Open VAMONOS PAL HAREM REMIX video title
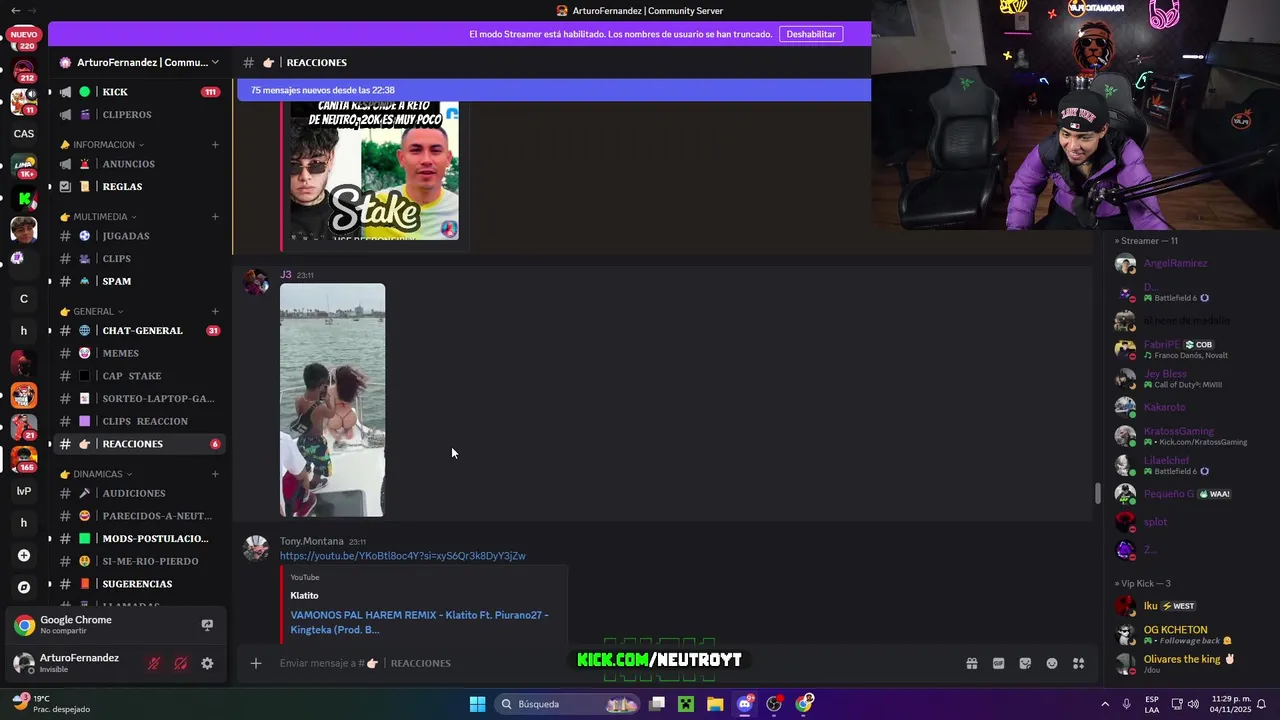This screenshot has height=720, width=1280. (420, 622)
